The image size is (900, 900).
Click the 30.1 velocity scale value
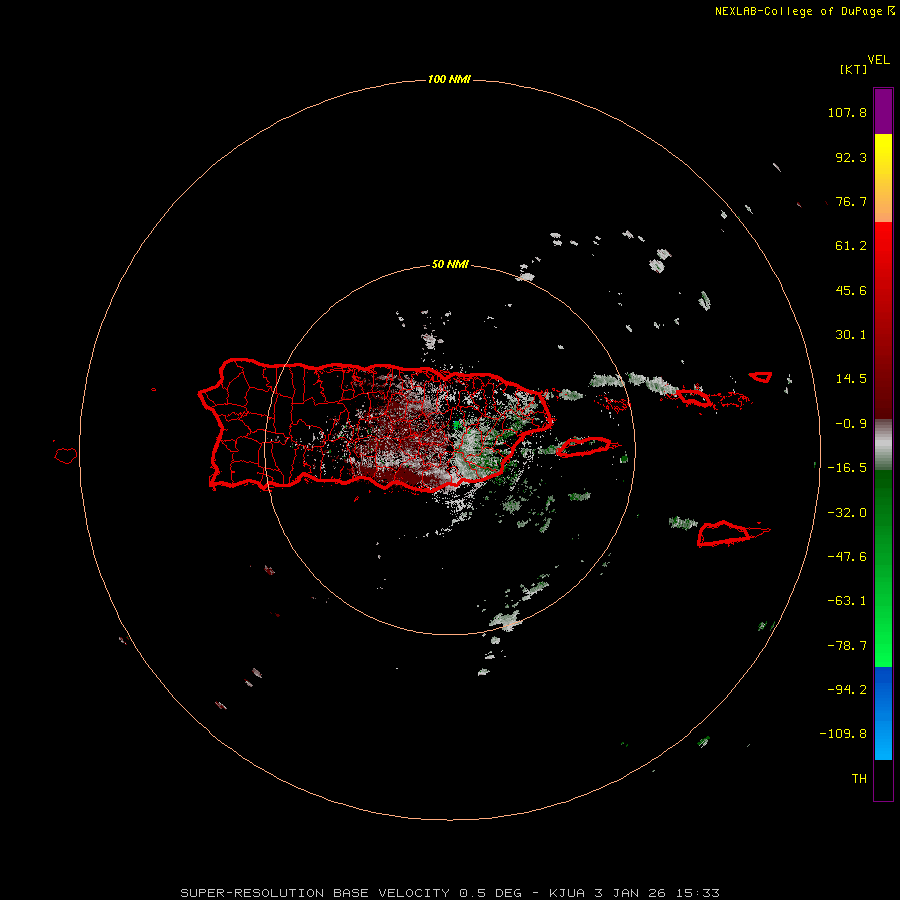[x=851, y=335]
